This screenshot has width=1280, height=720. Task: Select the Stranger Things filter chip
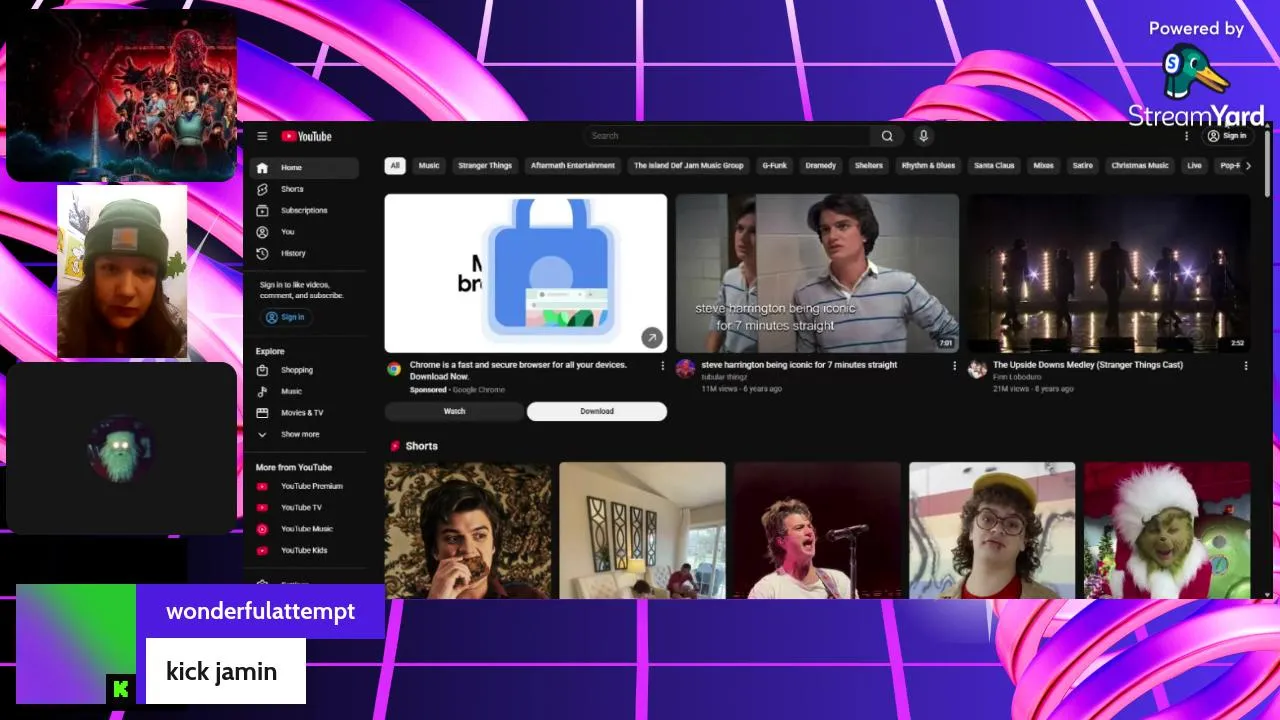point(485,166)
